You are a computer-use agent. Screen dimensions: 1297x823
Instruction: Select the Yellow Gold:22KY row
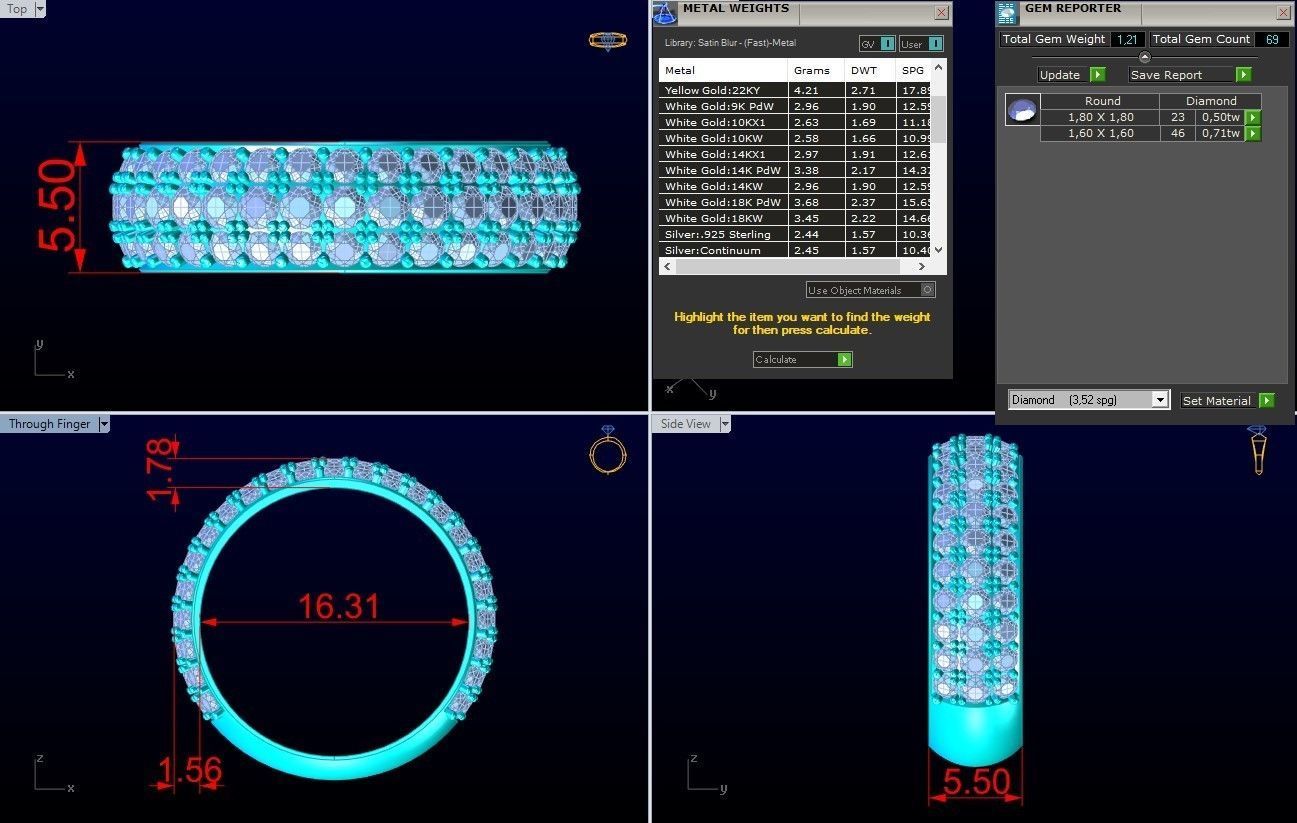(x=795, y=90)
